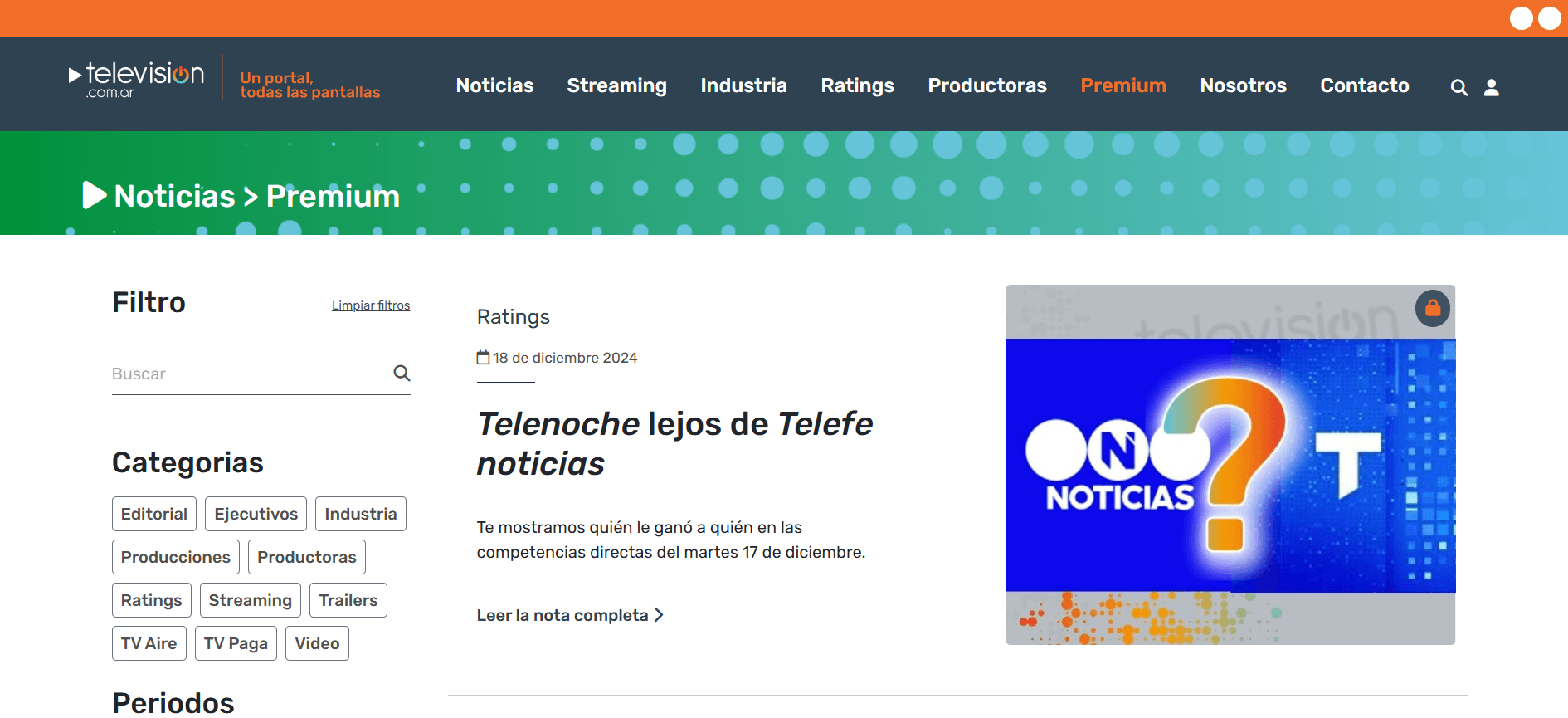Open the Streaming menu item

coord(616,85)
